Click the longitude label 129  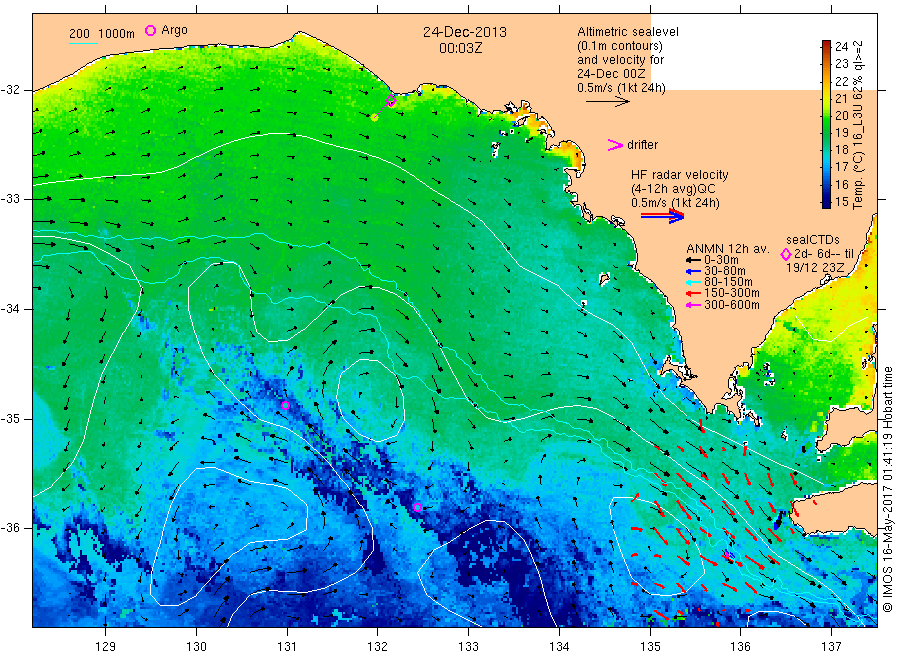point(106,647)
